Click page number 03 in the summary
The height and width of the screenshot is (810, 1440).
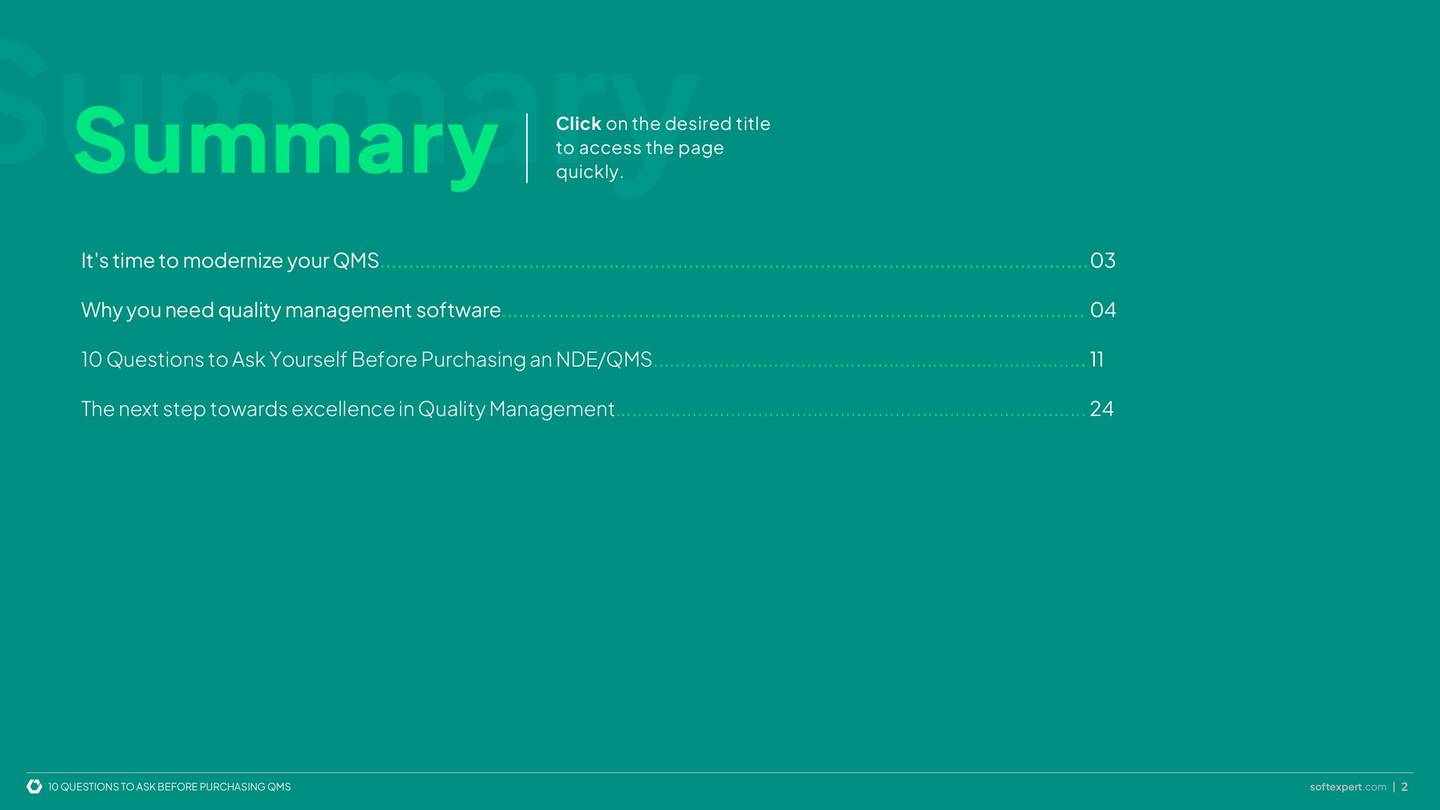tap(1102, 261)
